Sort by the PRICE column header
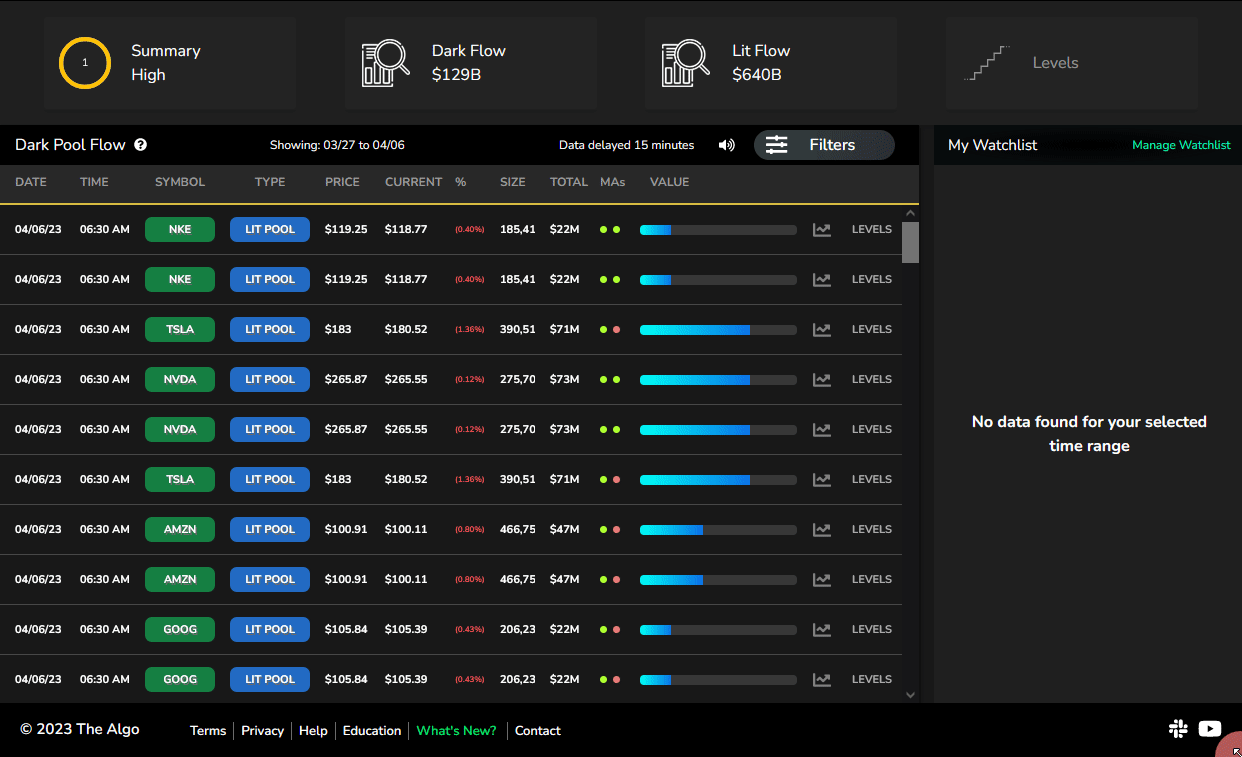 point(342,182)
